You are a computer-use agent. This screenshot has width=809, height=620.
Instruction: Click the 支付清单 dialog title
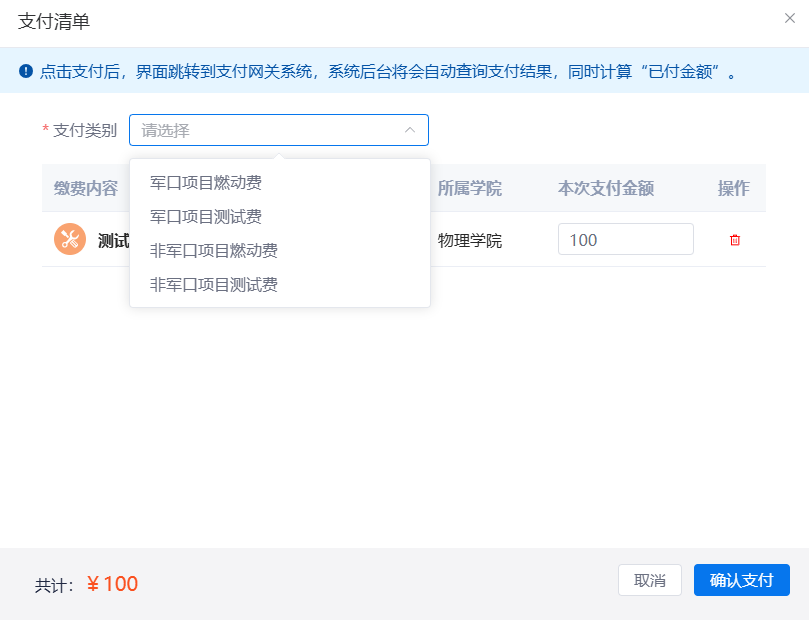[x=54, y=21]
